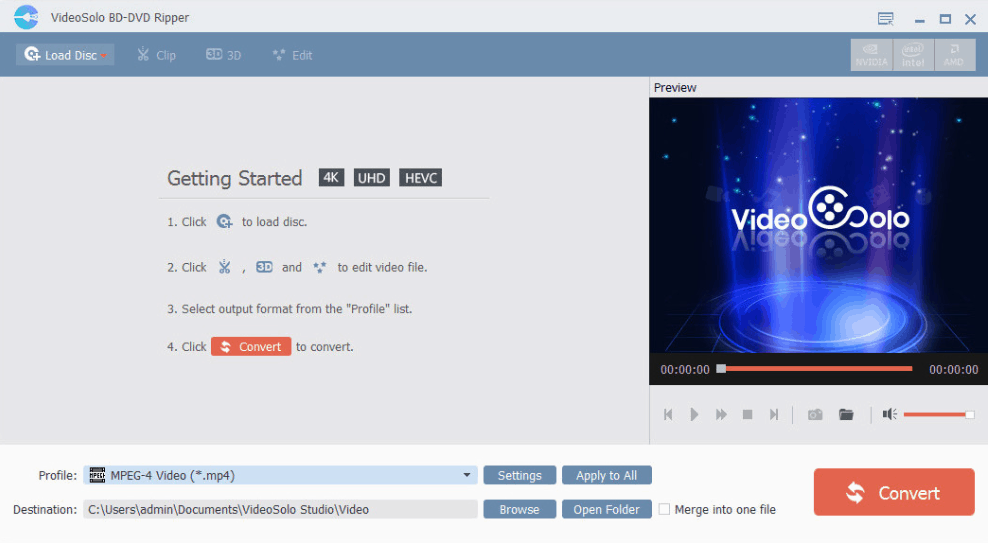Mute the preview volume speaker
This screenshot has height=543, width=988.
889,414
